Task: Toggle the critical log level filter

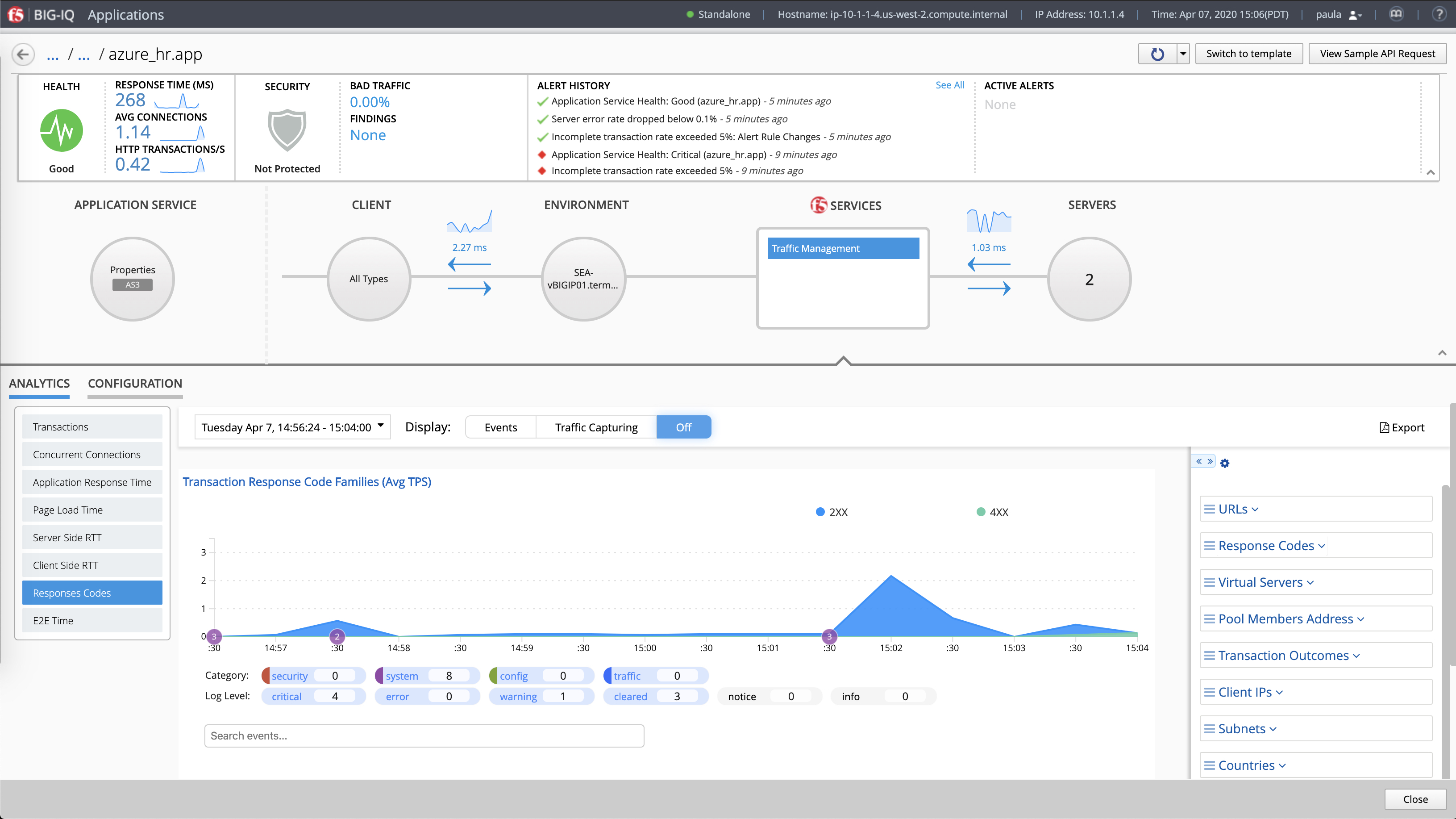Action: pyautogui.click(x=287, y=696)
